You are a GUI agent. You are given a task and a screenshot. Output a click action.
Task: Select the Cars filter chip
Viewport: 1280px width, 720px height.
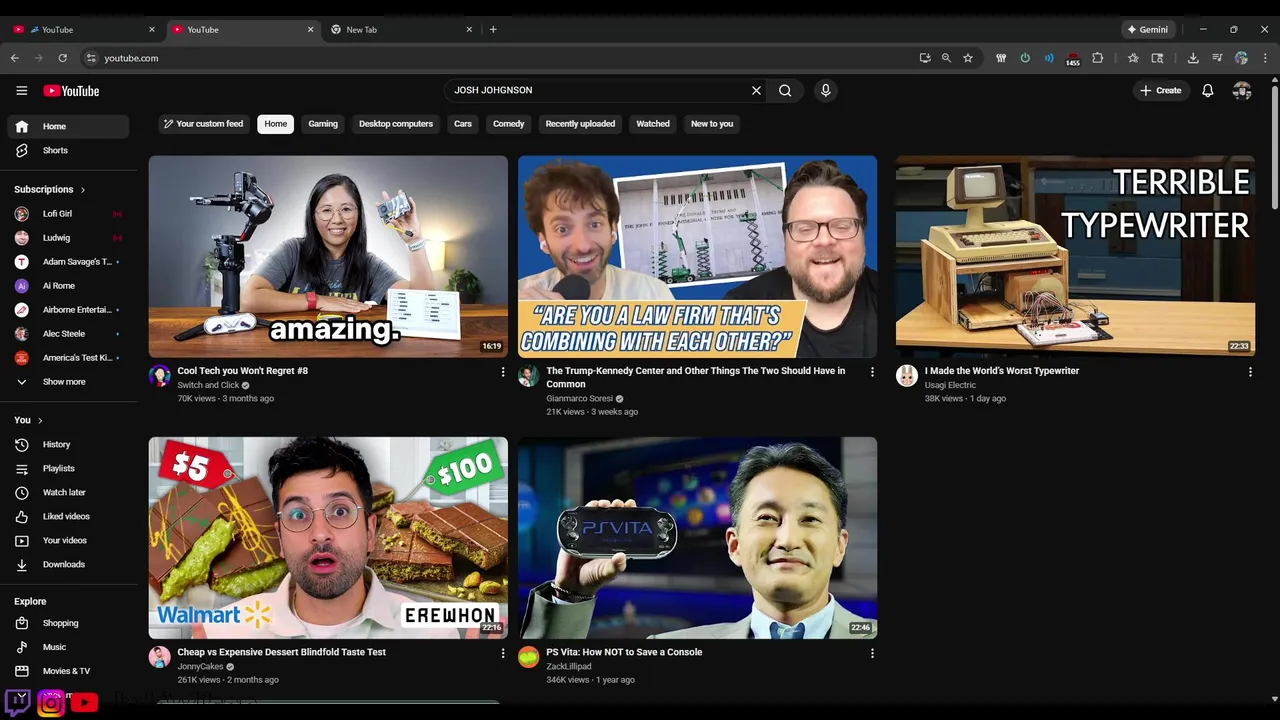click(463, 124)
